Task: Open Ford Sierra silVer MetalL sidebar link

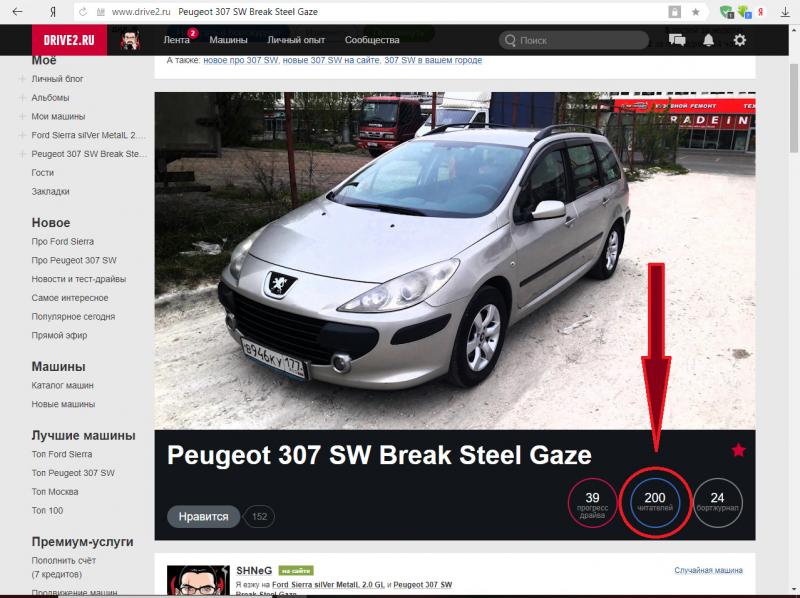Action: tap(89, 135)
